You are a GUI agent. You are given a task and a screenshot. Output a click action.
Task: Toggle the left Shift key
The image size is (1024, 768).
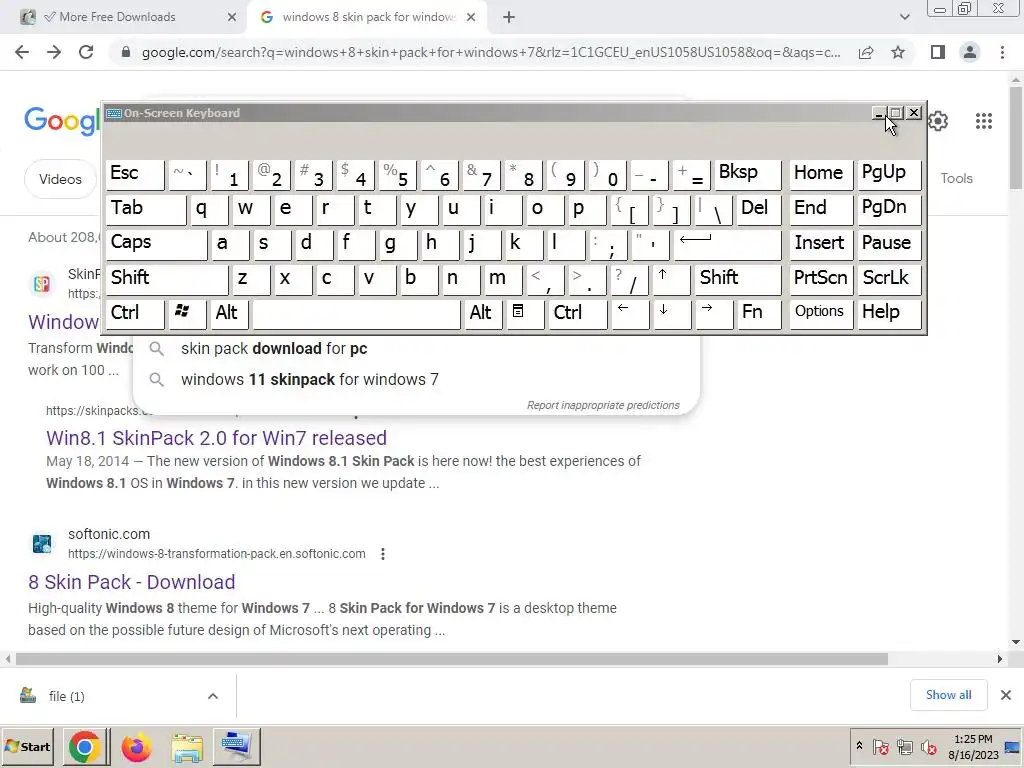[x=166, y=279]
